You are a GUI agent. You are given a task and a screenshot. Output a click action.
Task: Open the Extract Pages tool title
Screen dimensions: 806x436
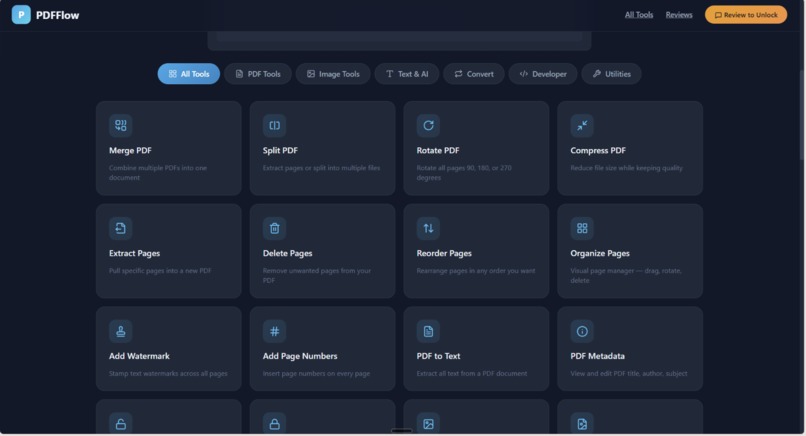(x=134, y=253)
